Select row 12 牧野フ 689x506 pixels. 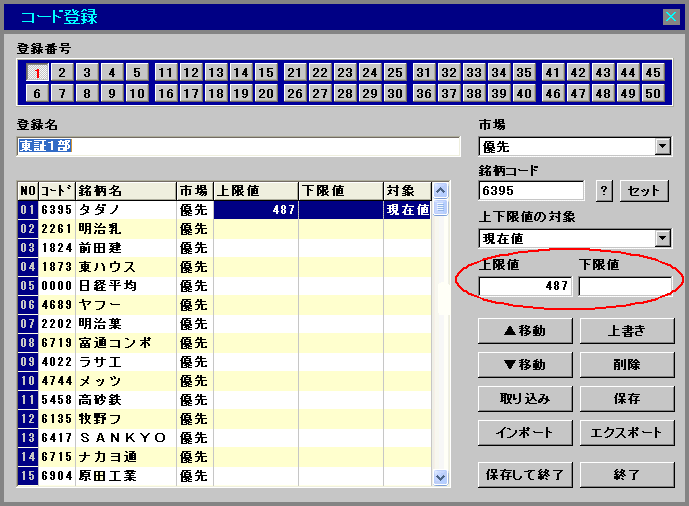coord(224,419)
